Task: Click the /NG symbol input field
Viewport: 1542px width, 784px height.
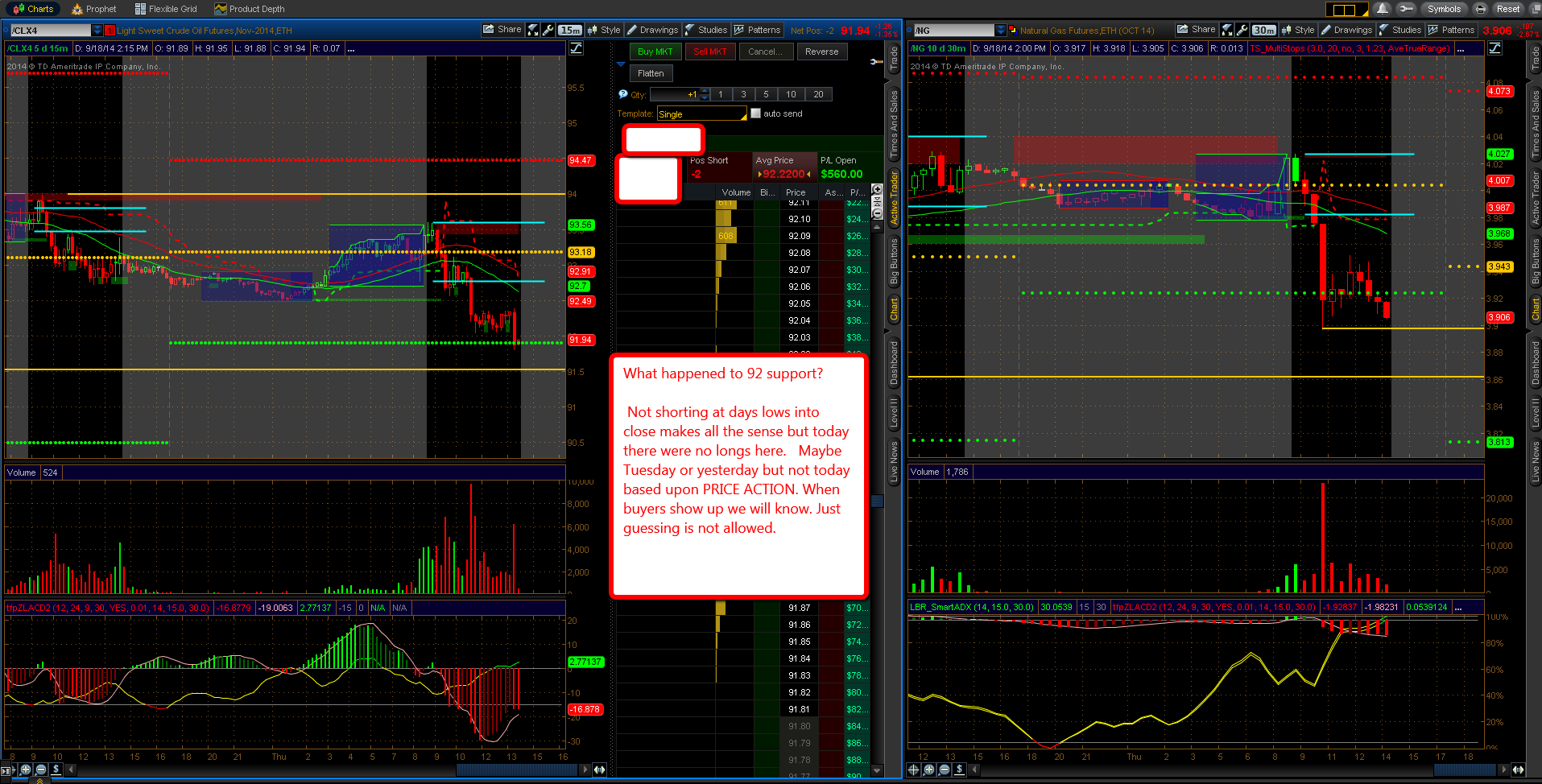Action: pyautogui.click(x=953, y=31)
